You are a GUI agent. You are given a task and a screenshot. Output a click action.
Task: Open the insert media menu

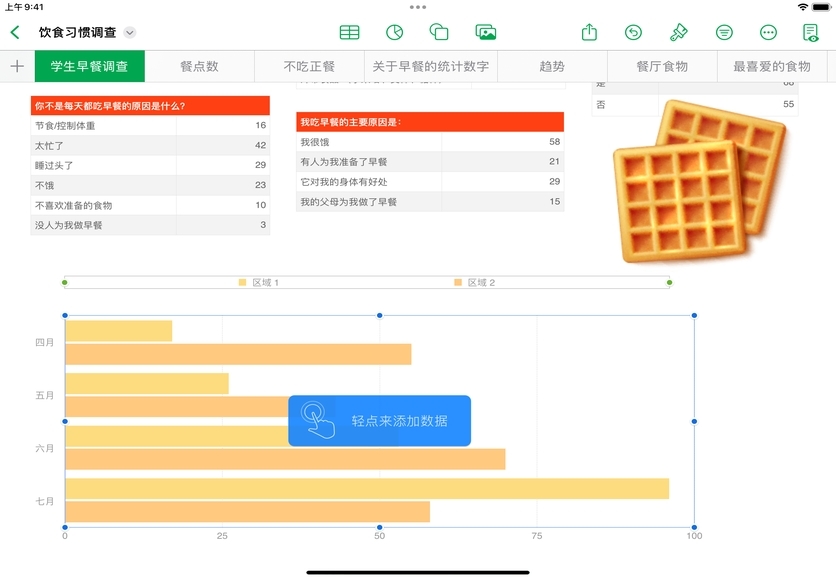[486, 33]
